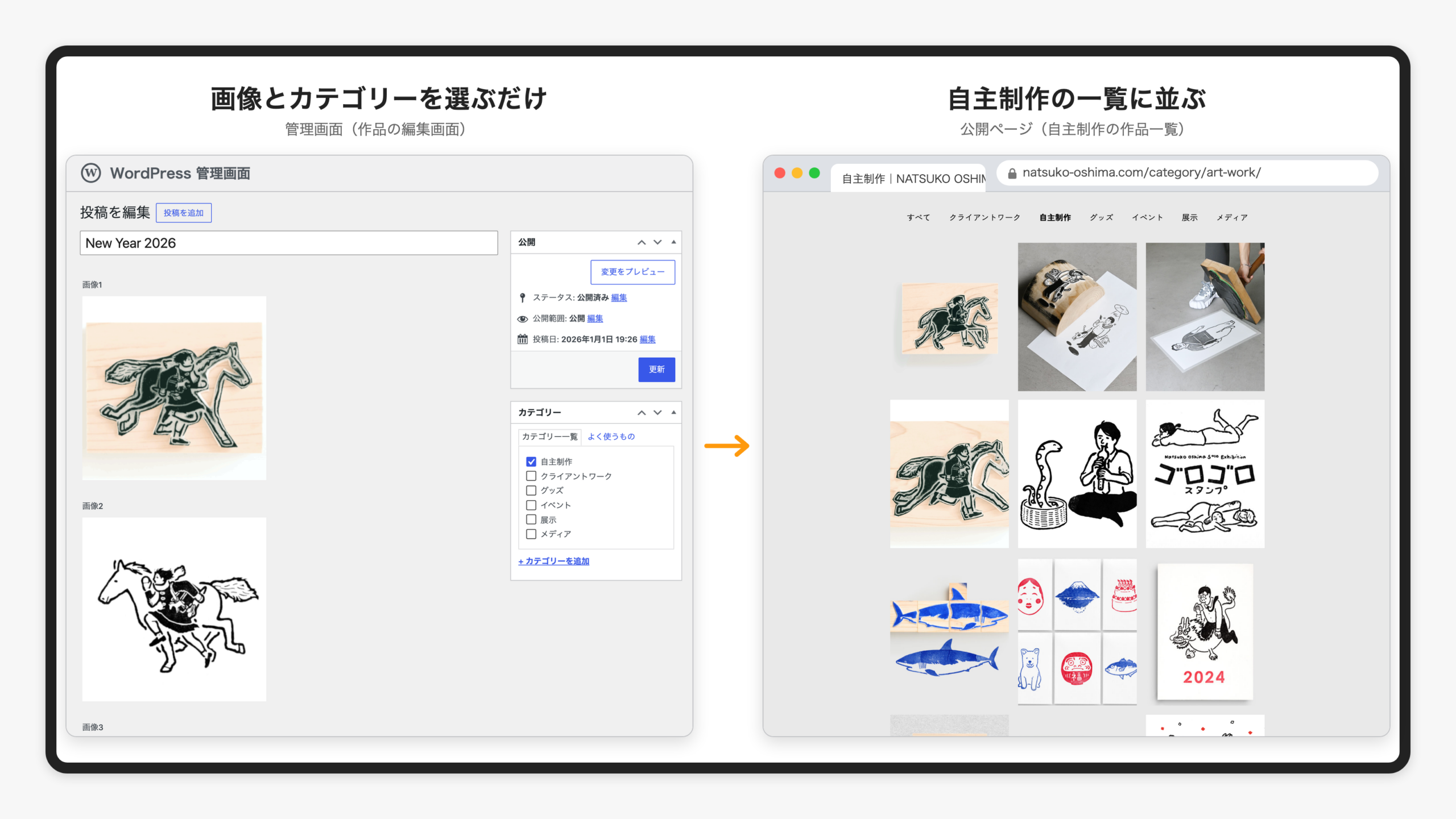Edit the ステータス via its 編集 link
This screenshot has width=1456, height=819.
tap(619, 297)
